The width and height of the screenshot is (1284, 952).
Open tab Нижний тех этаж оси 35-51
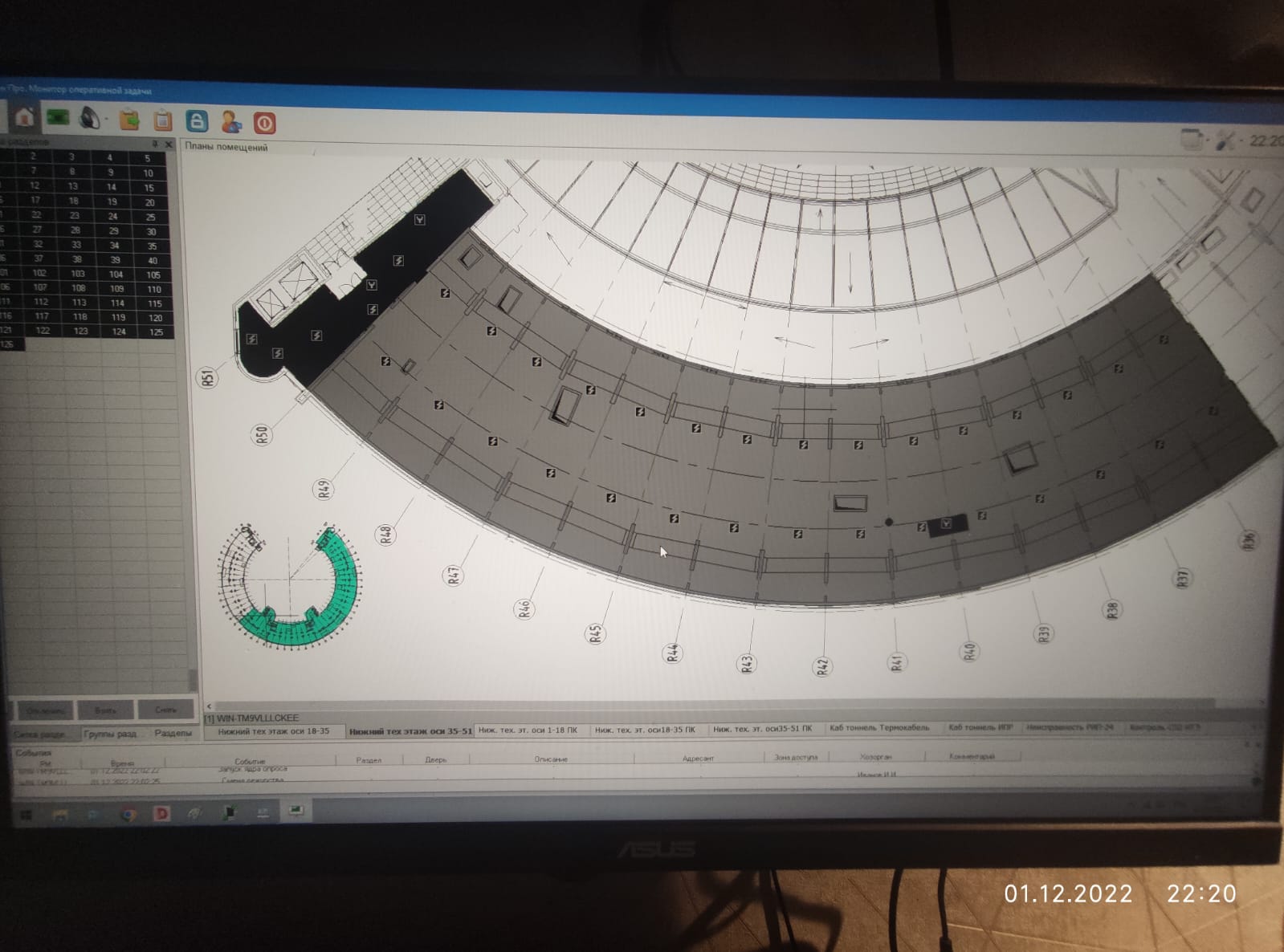point(410,731)
